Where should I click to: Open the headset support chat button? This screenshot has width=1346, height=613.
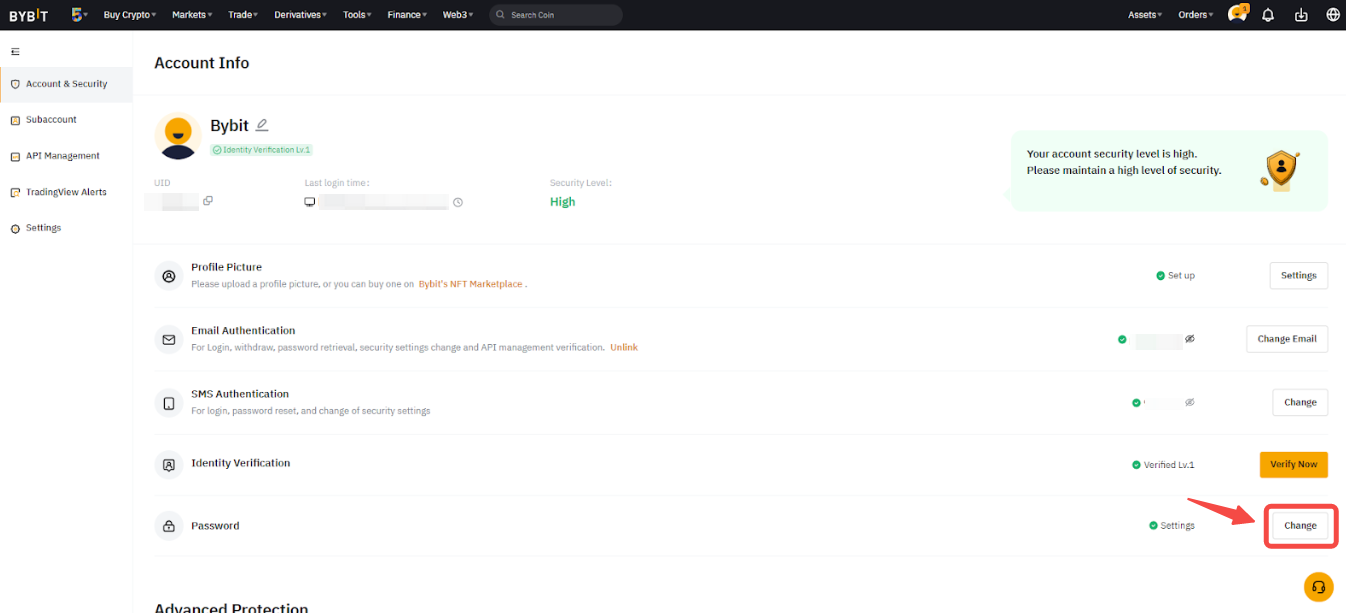tap(1318, 587)
